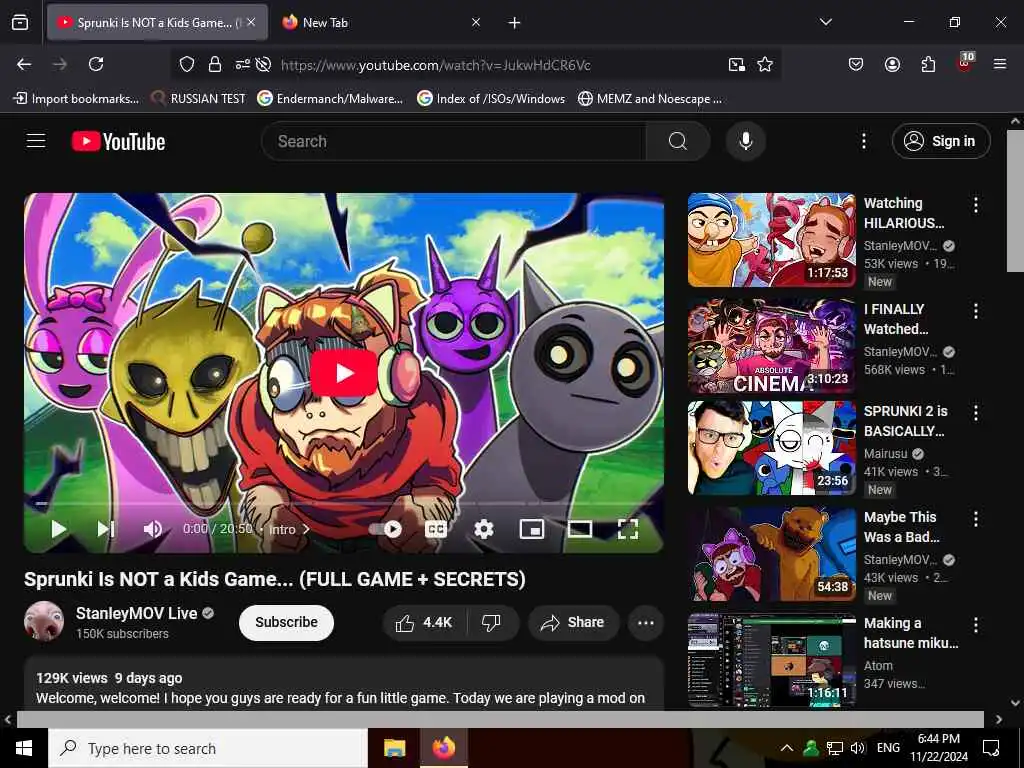The image size is (1024, 768).
Task: Open the Watching HILARIOUS video thumbnail
Action: (771, 240)
